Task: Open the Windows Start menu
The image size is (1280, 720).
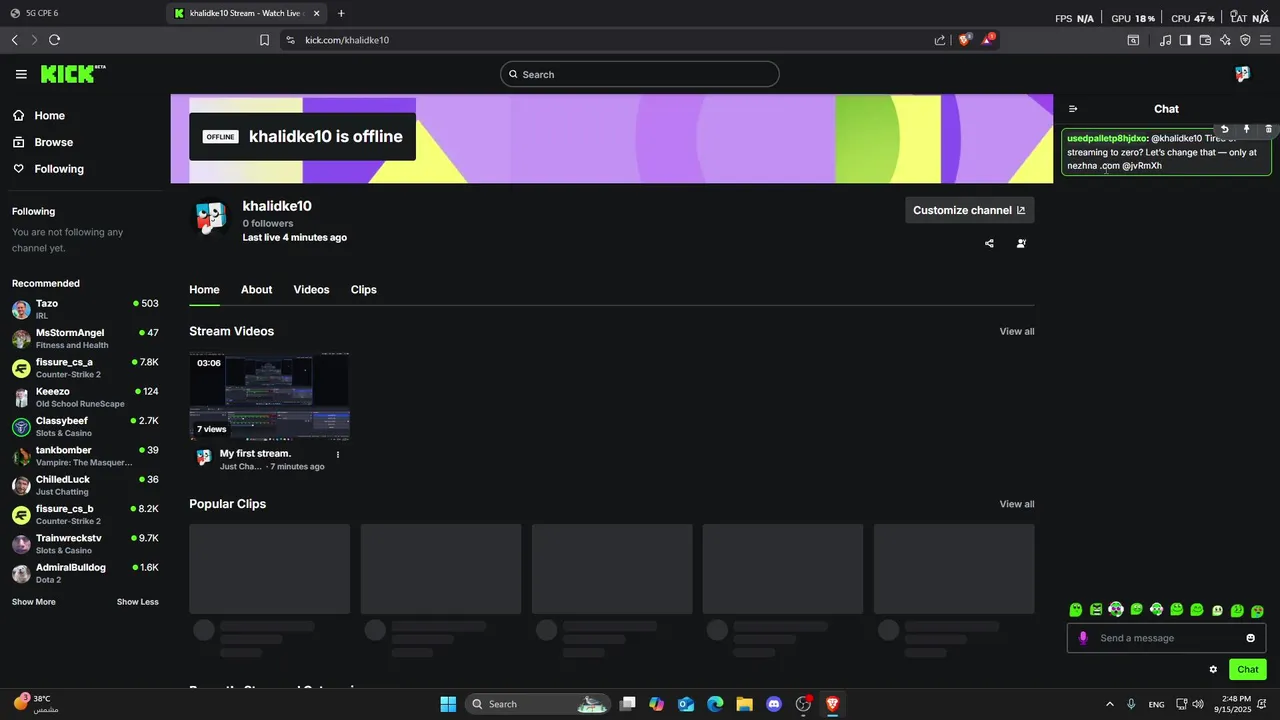Action: 448,704
